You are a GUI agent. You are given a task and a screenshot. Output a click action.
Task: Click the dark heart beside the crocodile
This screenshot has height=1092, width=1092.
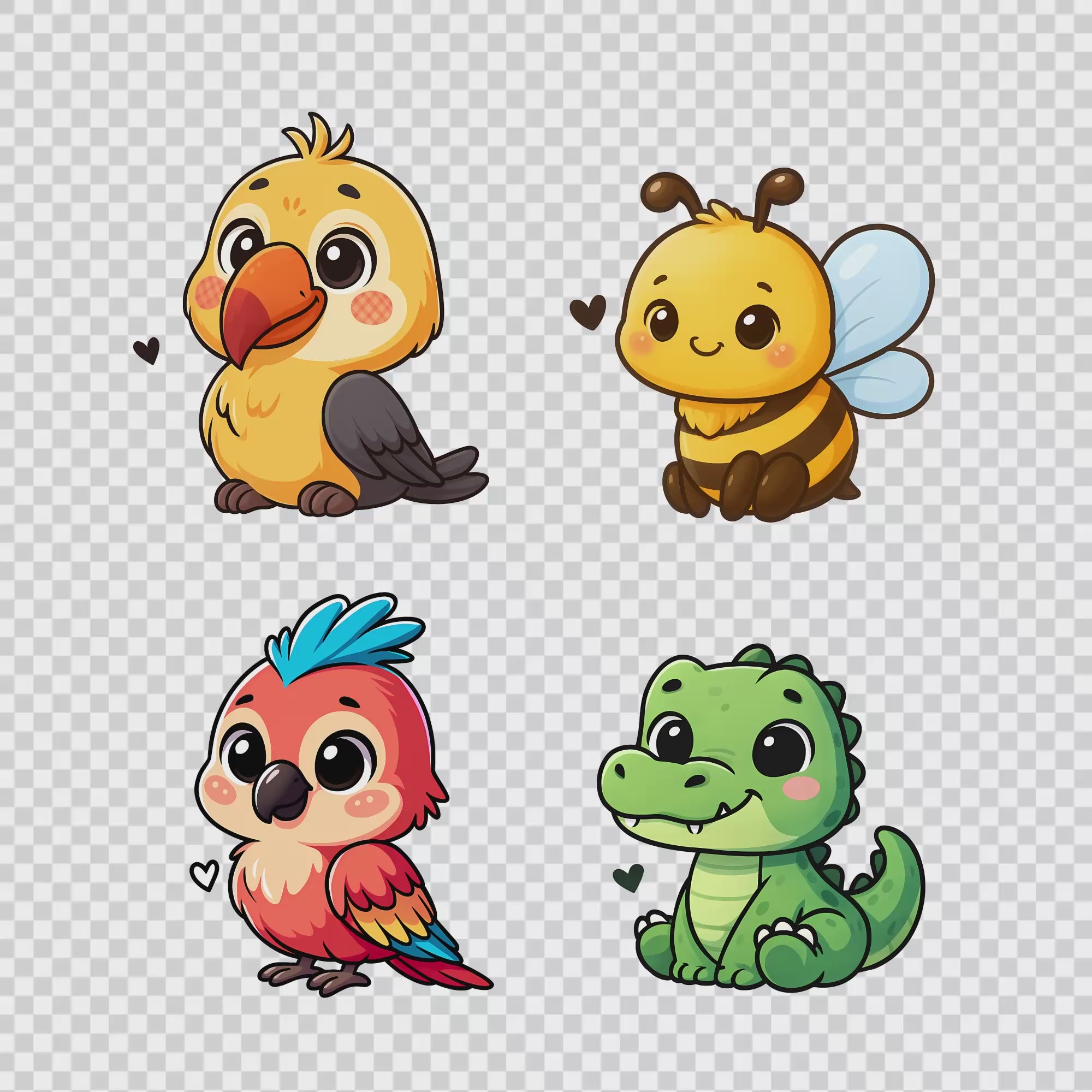(x=628, y=878)
